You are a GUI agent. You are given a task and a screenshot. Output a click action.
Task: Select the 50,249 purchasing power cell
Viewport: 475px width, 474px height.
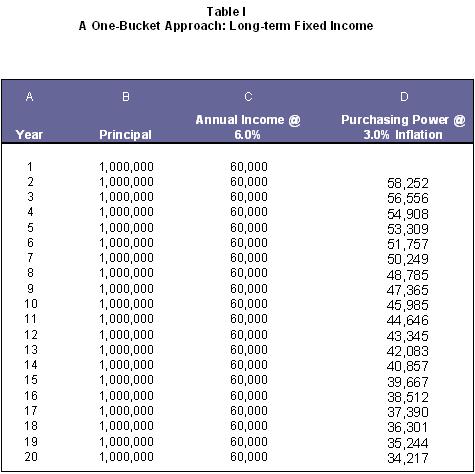407,259
